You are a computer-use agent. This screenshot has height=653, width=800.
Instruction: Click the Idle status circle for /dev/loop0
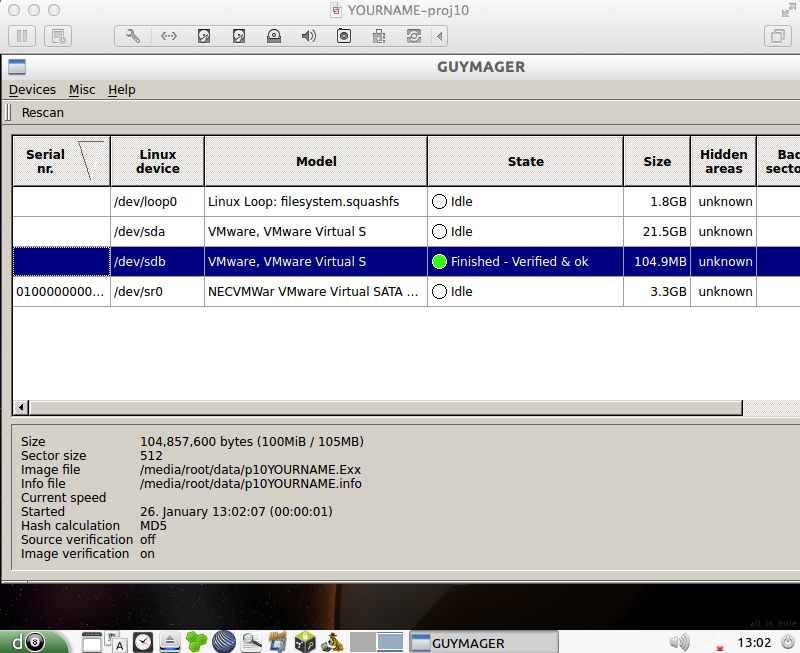coord(439,202)
